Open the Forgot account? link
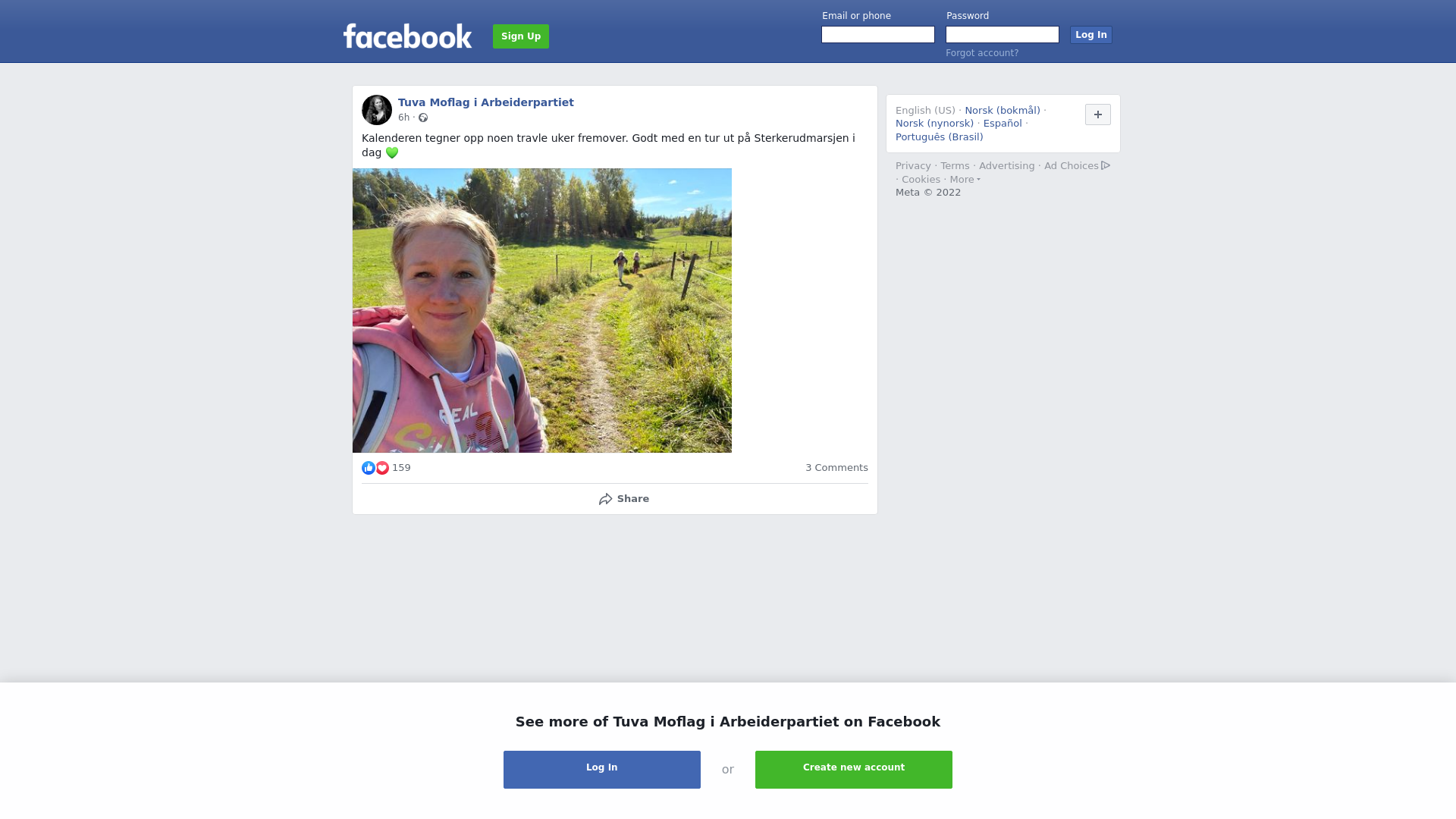The image size is (1456, 819). coord(982,53)
